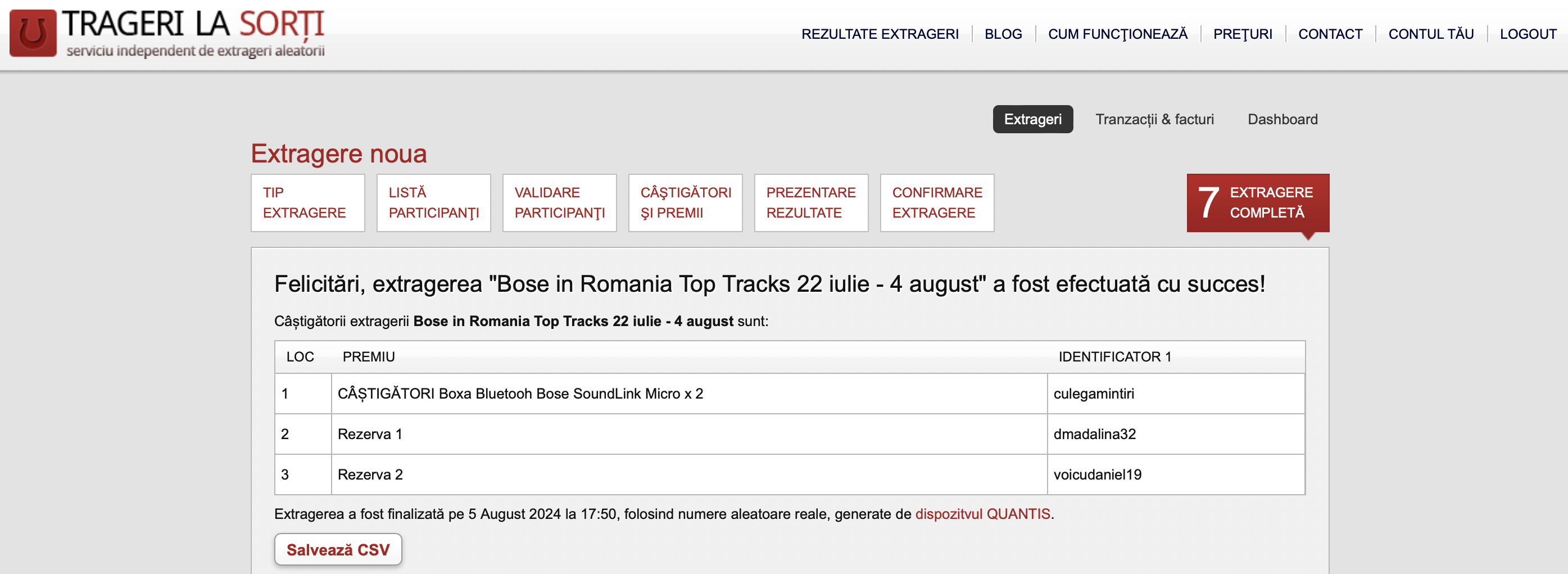Open Cum Funcționează navigation link
The height and width of the screenshot is (574, 1568).
pyautogui.click(x=1117, y=34)
